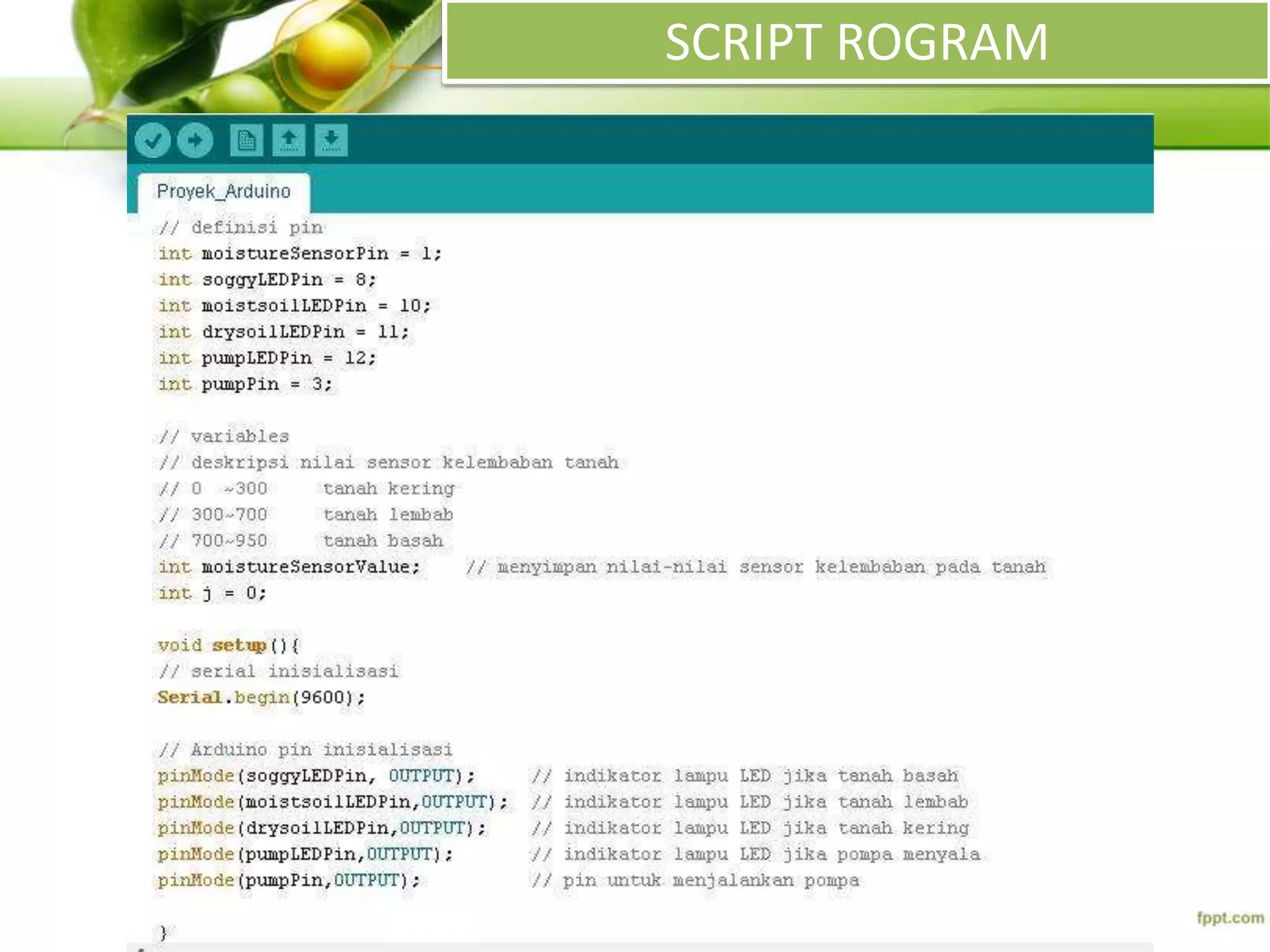Click 'pinMode(pumpPin,OUTPUT);' line
Screen dimensions: 1270x952
[289, 880]
